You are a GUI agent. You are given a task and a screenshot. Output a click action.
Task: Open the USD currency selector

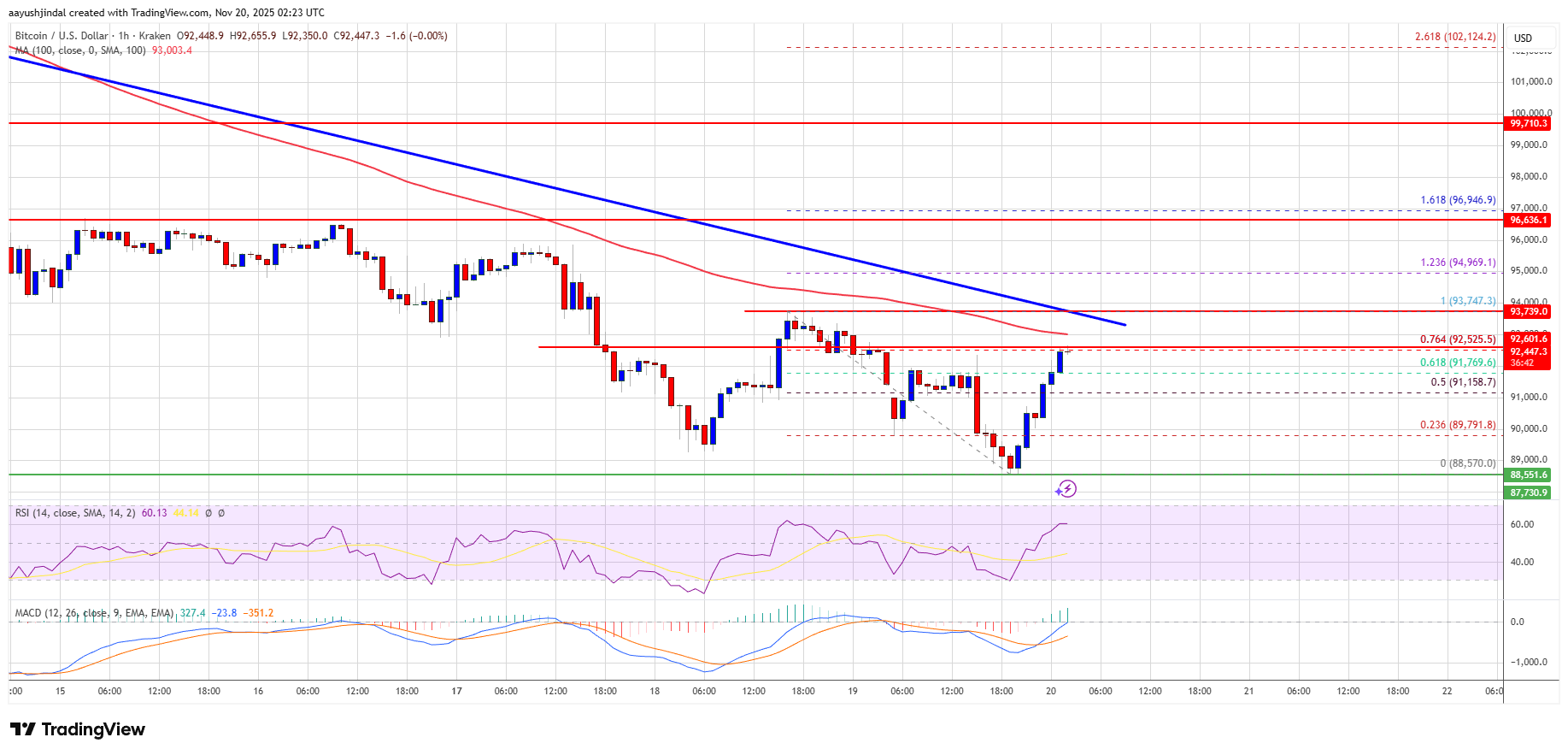click(x=1523, y=38)
